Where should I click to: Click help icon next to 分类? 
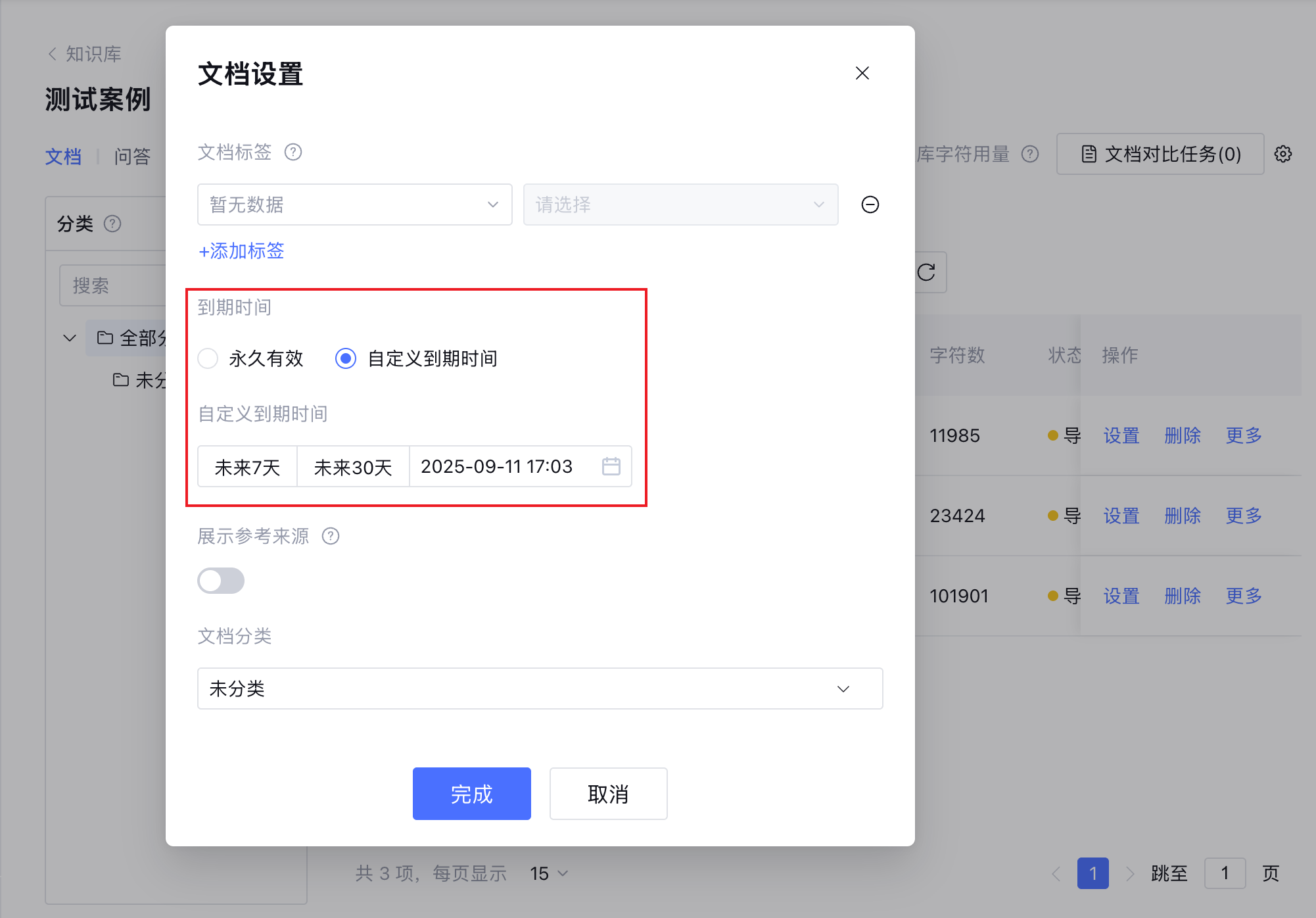tap(112, 224)
